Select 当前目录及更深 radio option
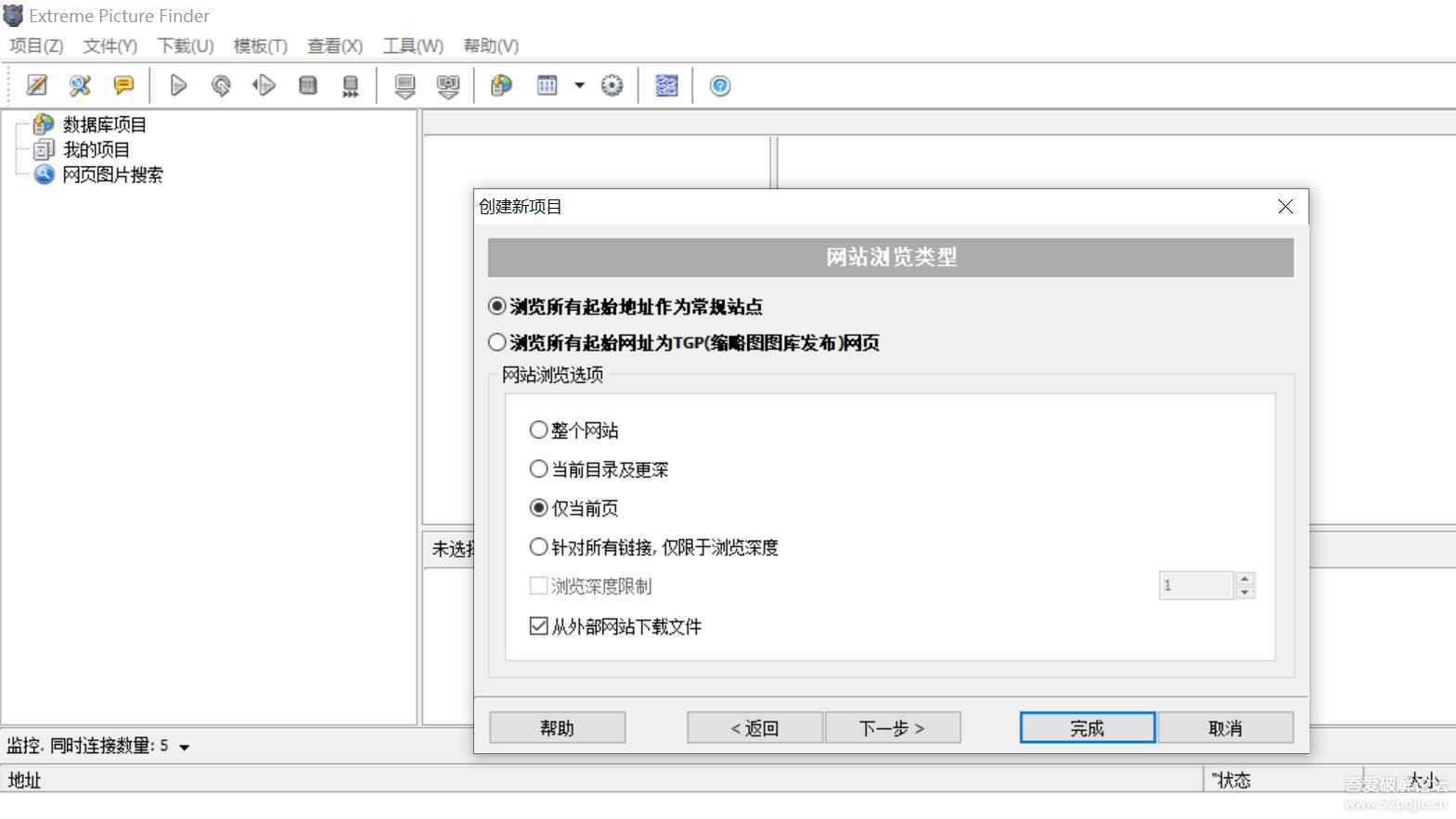 point(539,469)
